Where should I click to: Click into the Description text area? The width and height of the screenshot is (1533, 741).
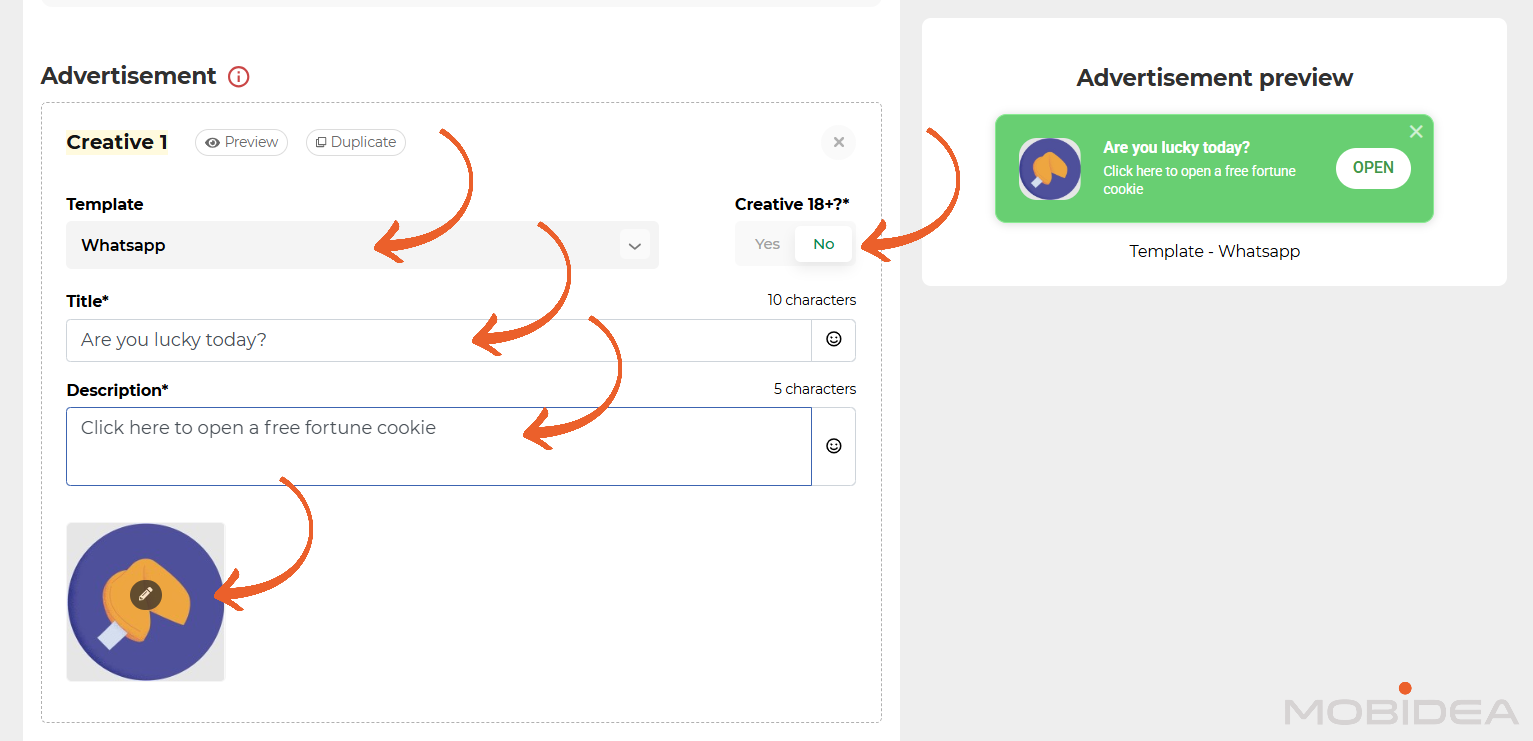tap(438, 446)
